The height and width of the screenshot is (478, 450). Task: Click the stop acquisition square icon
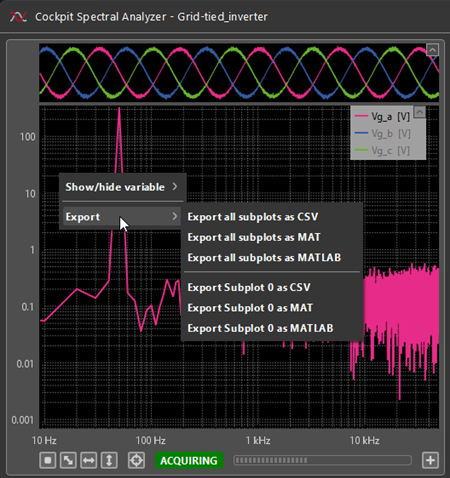(x=48, y=460)
